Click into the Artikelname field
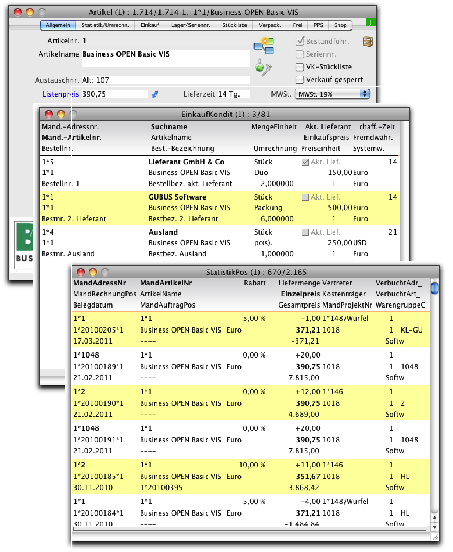Screen dimensions: 453x552 point(166,58)
